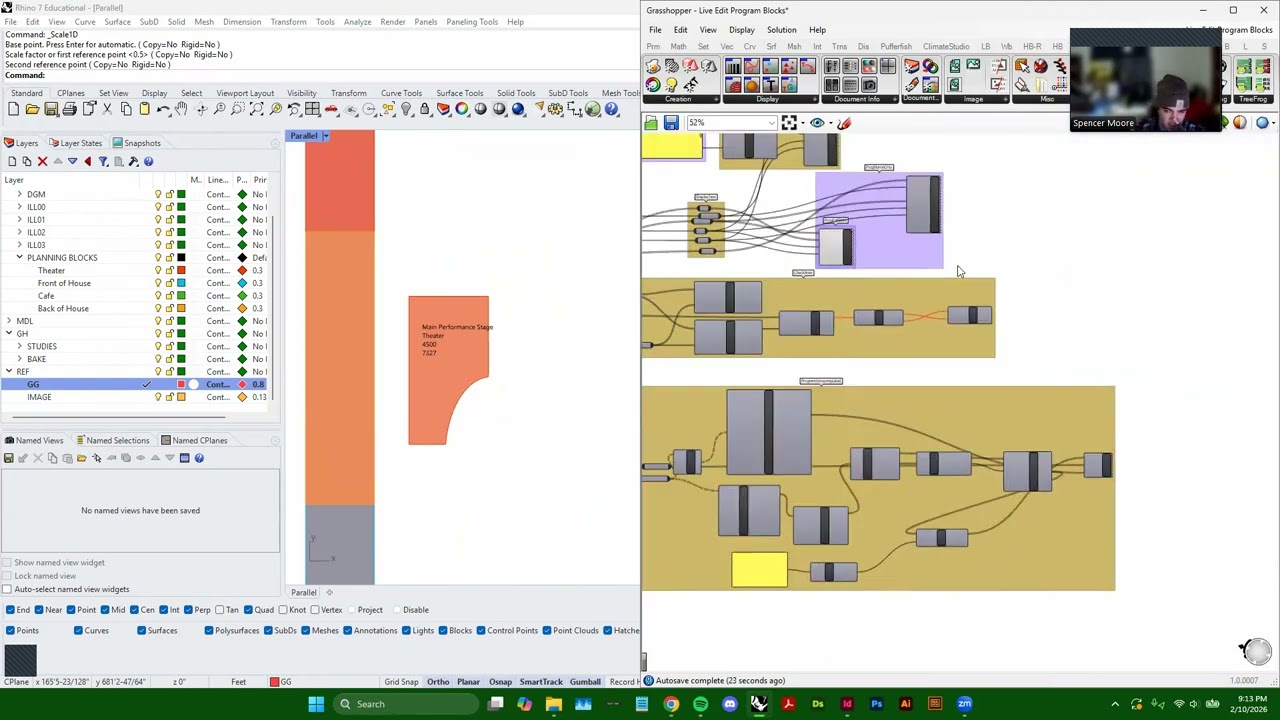Click the Grasshopper zoom extents icon

click(789, 123)
